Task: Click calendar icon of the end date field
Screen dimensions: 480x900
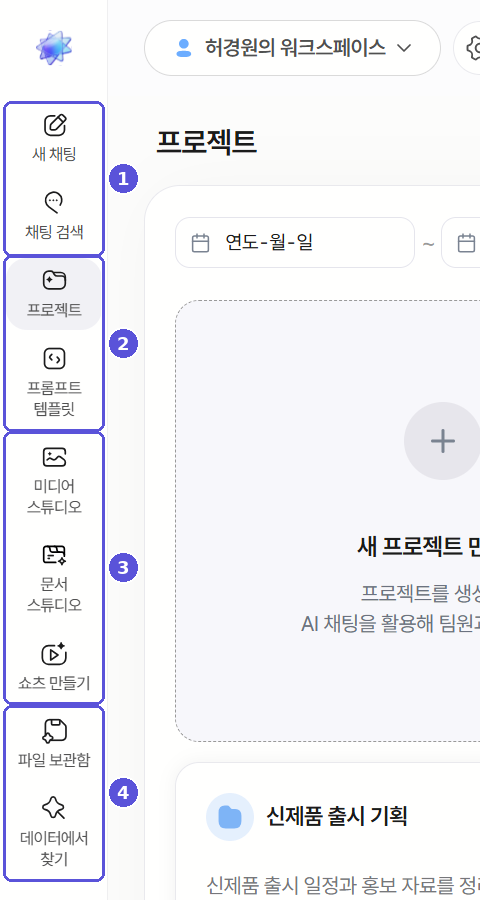Action: pos(466,243)
